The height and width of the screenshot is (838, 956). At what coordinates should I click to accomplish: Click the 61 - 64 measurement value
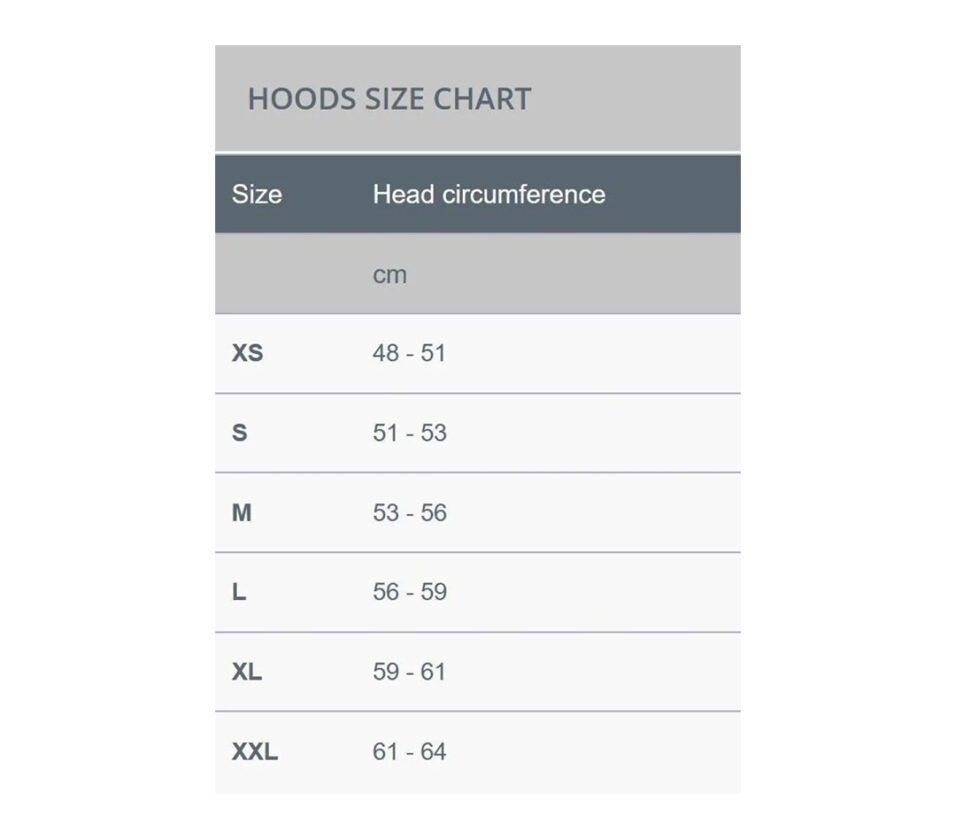[x=409, y=752]
